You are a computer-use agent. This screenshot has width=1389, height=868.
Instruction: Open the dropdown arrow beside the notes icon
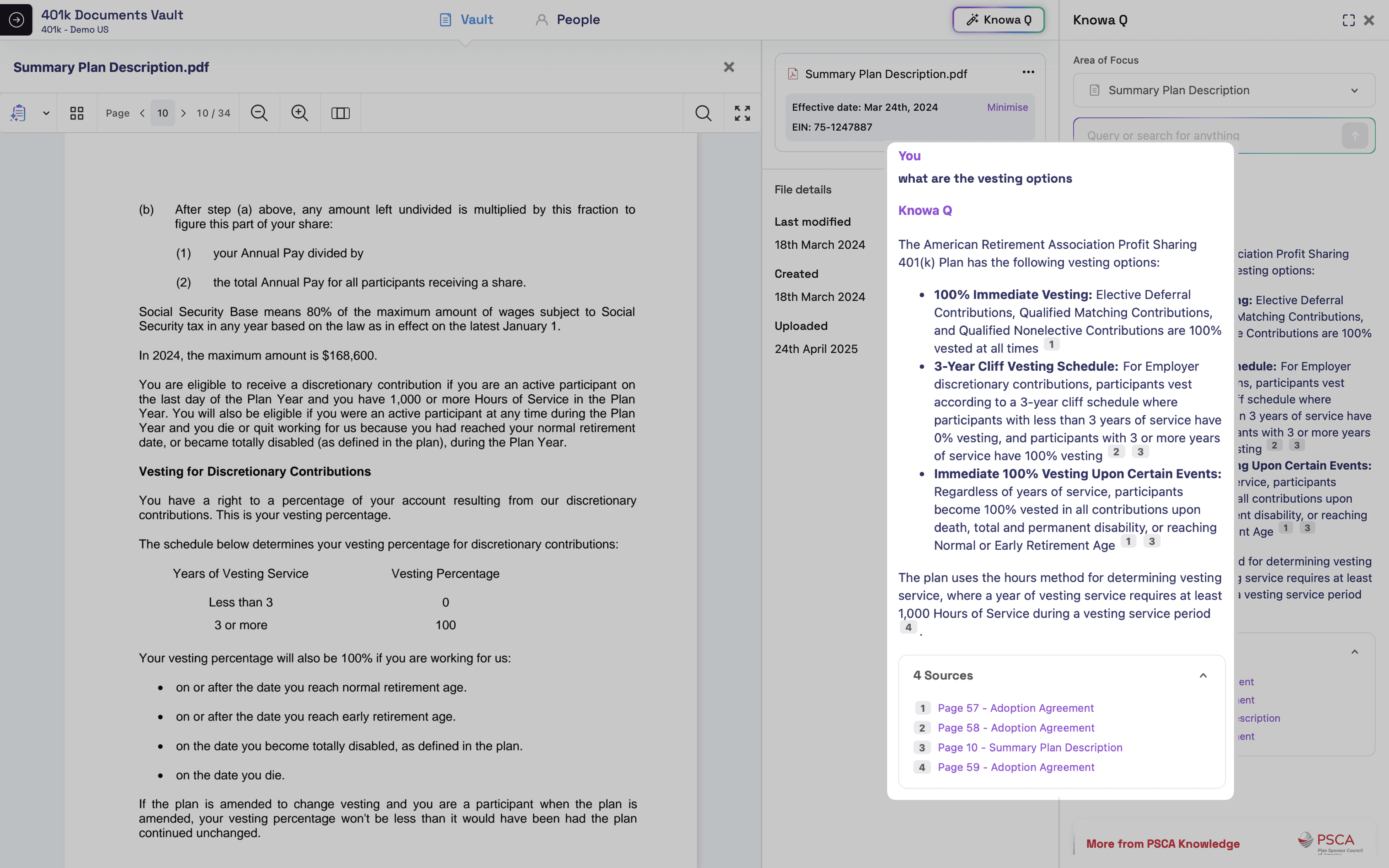(x=46, y=113)
